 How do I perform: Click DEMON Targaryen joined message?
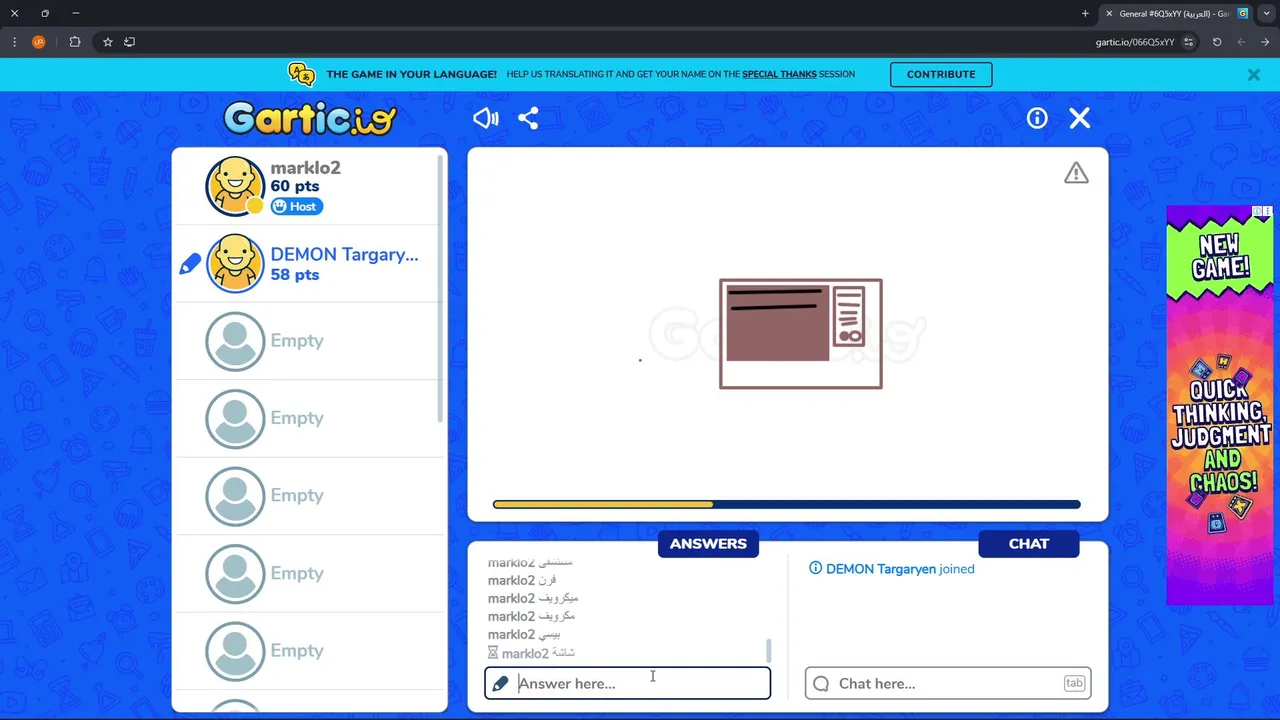click(x=900, y=569)
